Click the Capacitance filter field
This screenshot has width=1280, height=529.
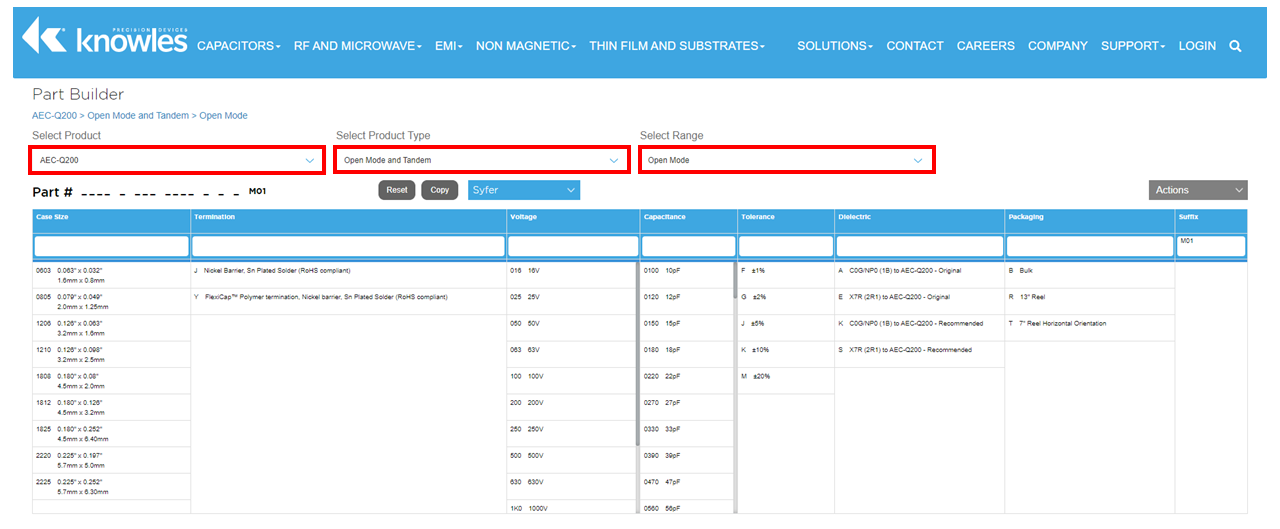[689, 246]
